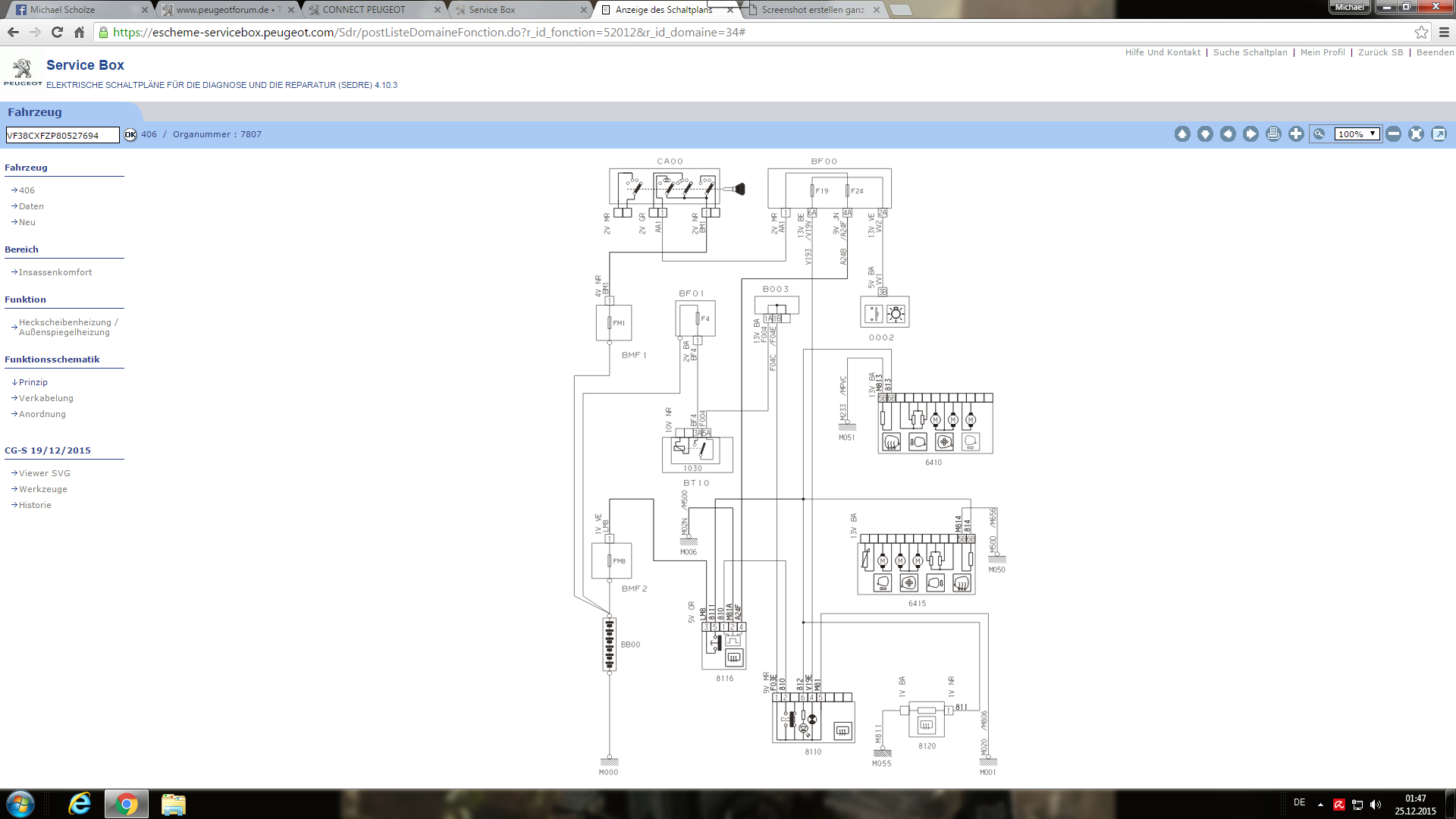1456x819 pixels.
Task: Expand the Prinzip schematic entry
Action: coord(33,382)
